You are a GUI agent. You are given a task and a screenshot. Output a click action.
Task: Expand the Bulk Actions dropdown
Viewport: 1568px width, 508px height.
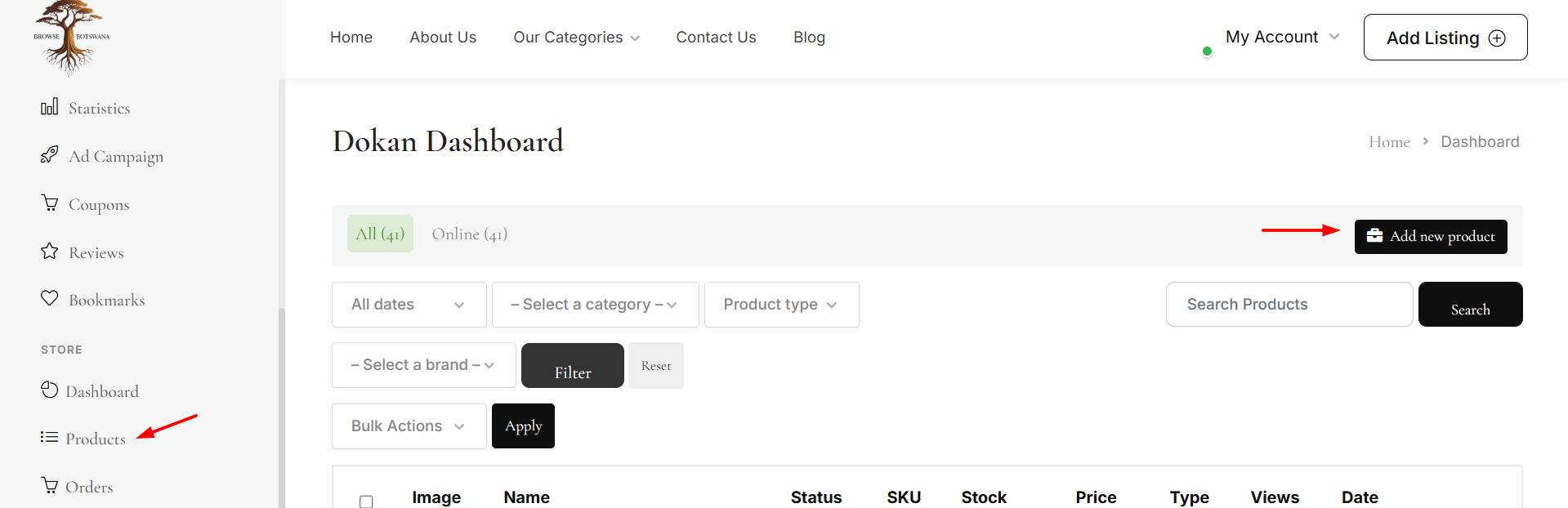click(x=409, y=426)
